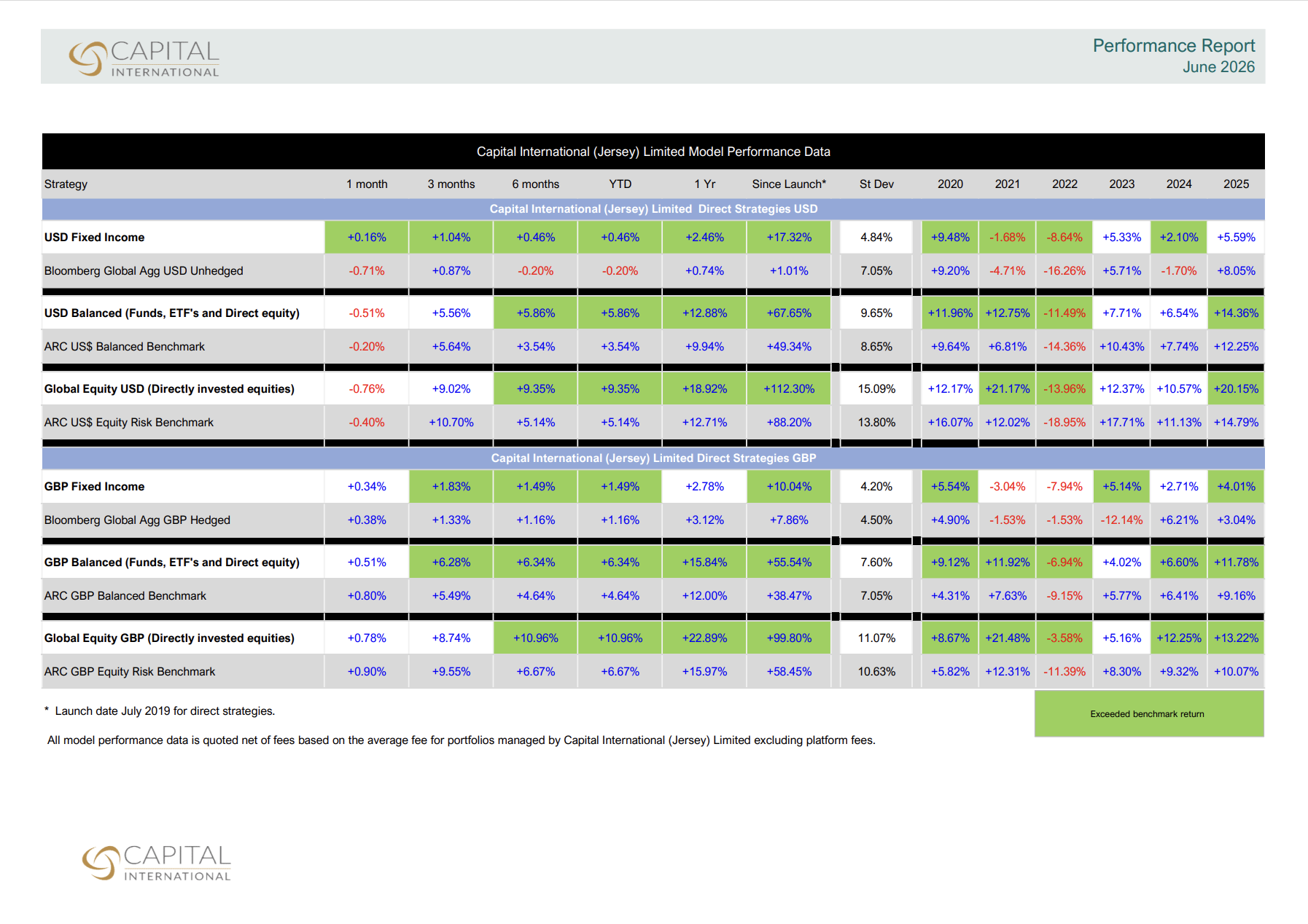
Task: Click the 'ARC GBP Balanced Benchmark' row label
Action: pyautogui.click(x=125, y=596)
